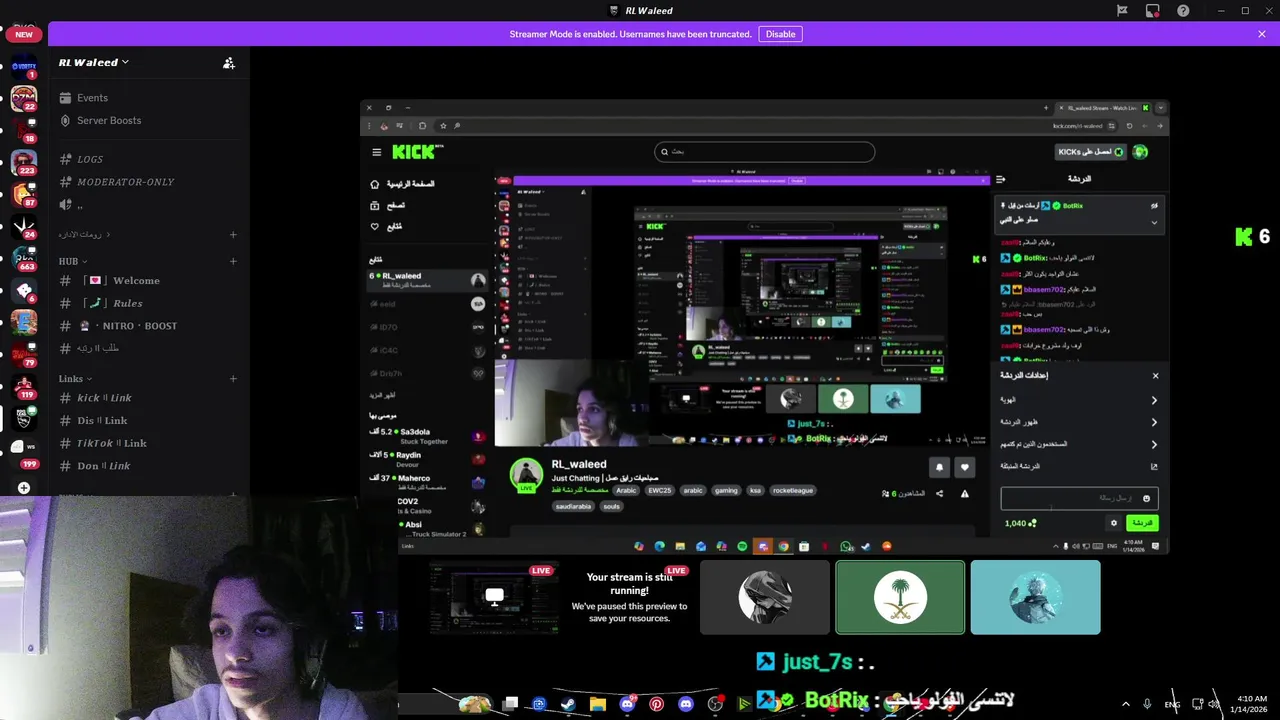This screenshot has height=720, width=1280.
Task: Collapse the Kick chat panel arrow icon
Action: coord(1000,179)
